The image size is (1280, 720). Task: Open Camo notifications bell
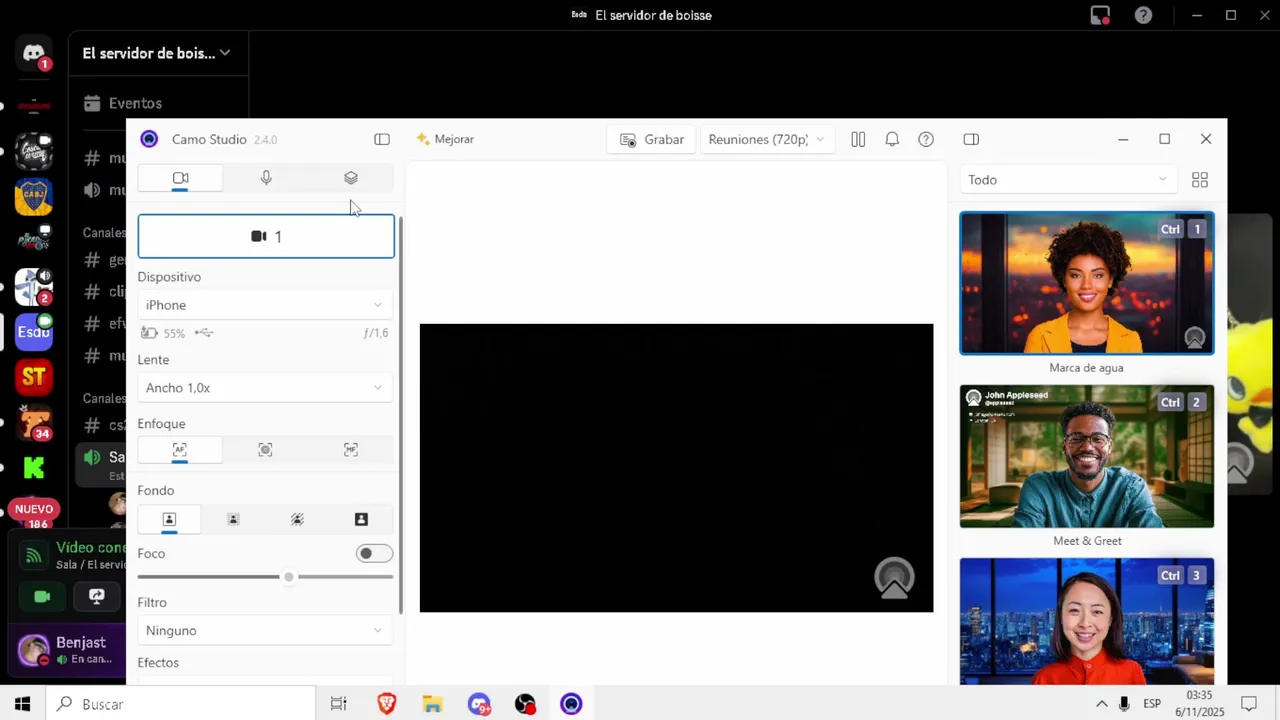(892, 139)
